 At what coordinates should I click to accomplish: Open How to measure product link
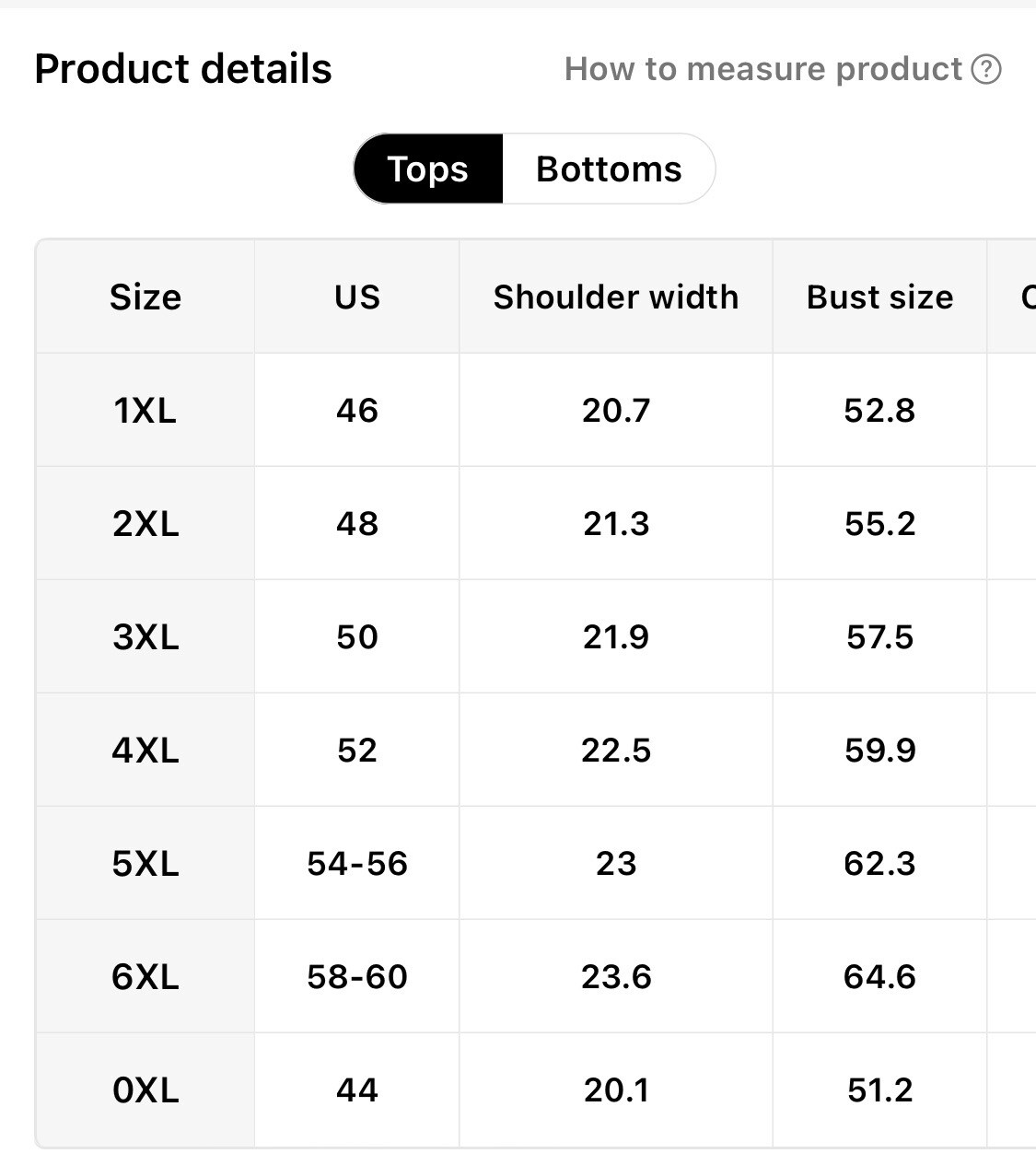point(783,69)
